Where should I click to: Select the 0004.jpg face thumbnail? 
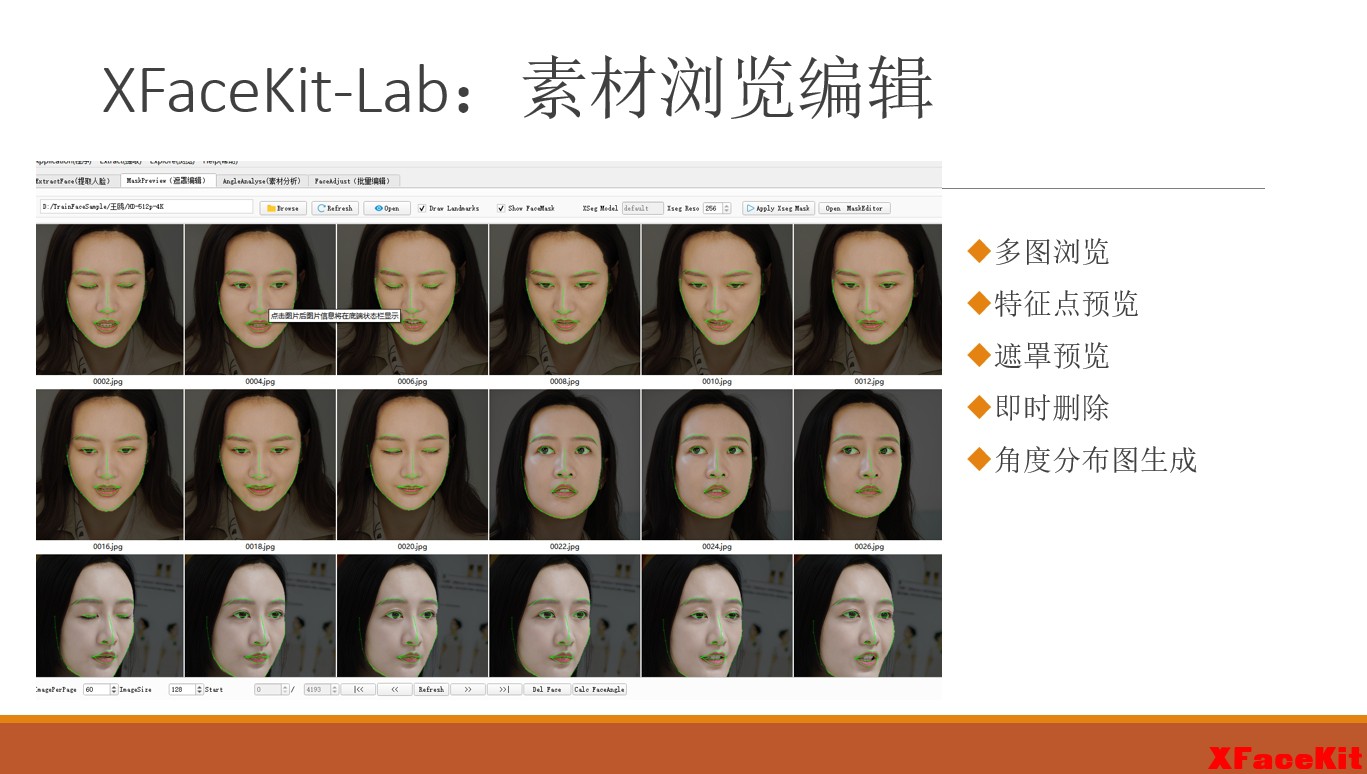click(x=260, y=299)
